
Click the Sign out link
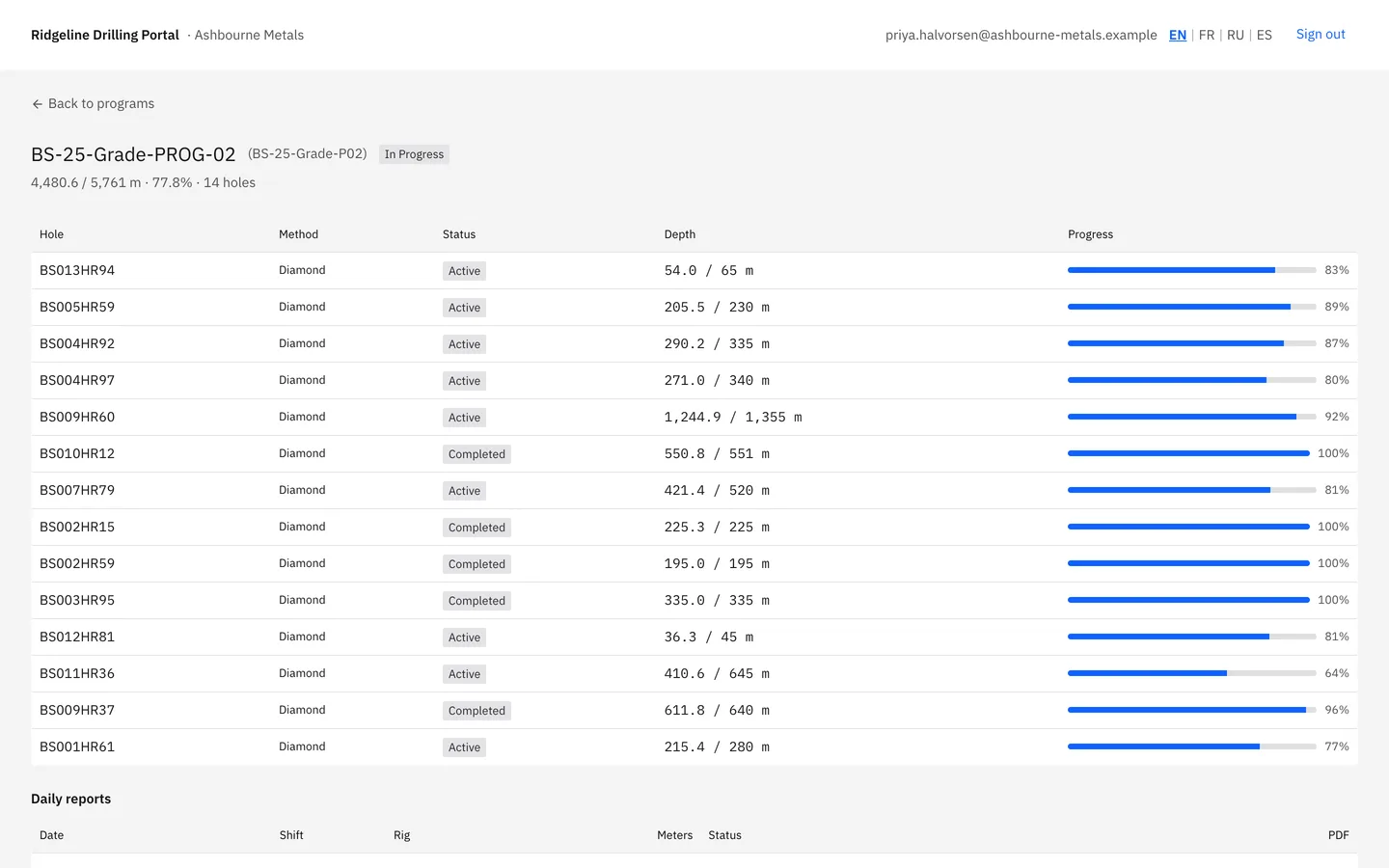(1321, 34)
